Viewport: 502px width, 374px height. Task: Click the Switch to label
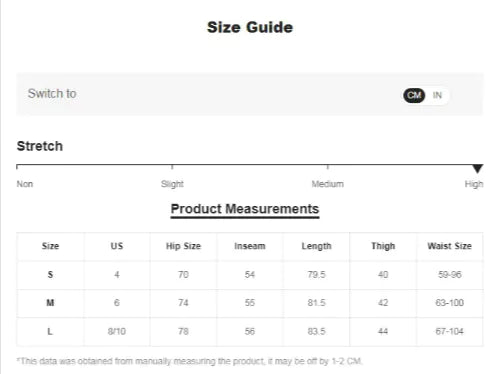(52, 94)
